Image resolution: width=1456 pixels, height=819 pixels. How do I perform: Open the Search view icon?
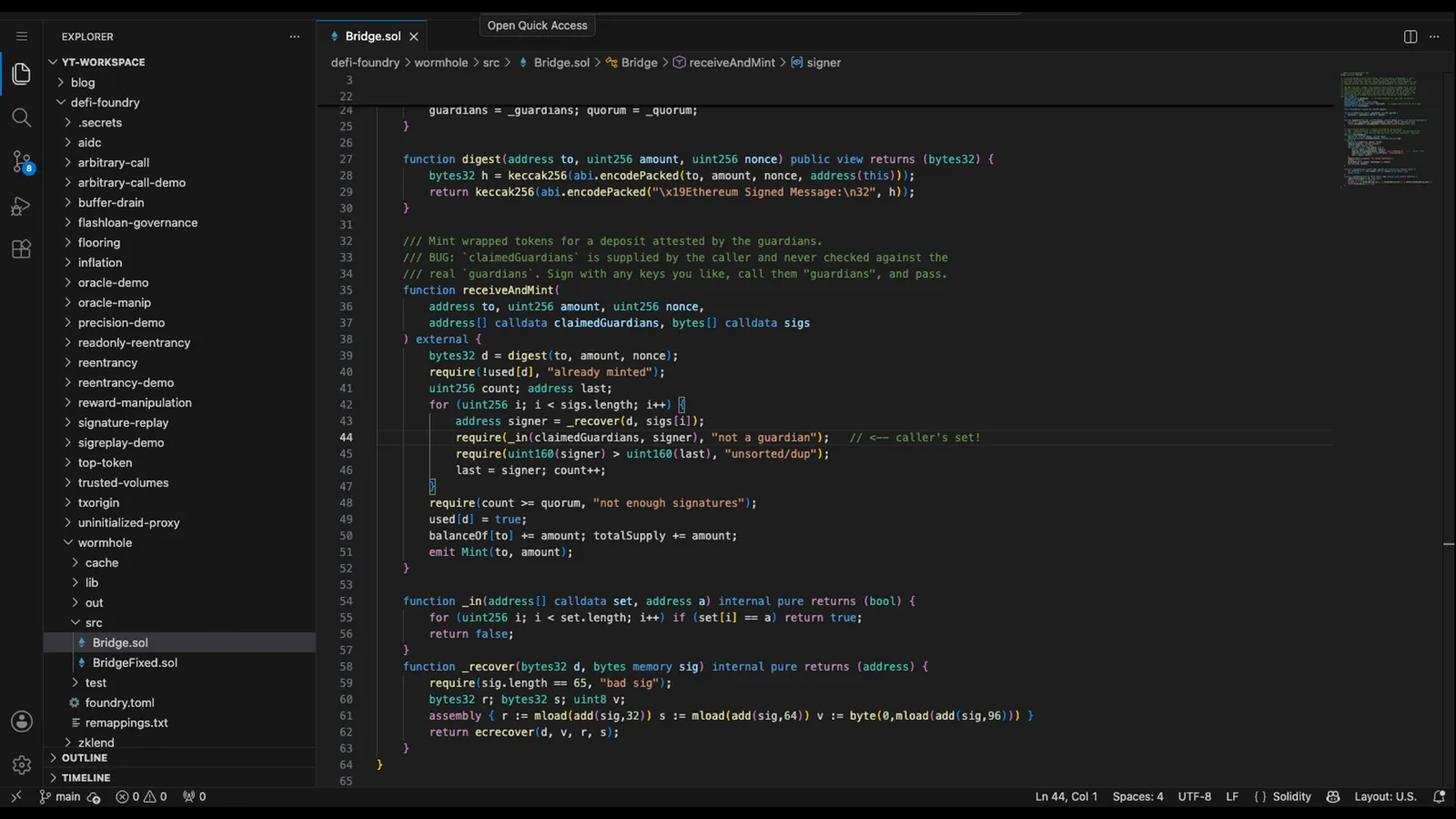click(21, 117)
